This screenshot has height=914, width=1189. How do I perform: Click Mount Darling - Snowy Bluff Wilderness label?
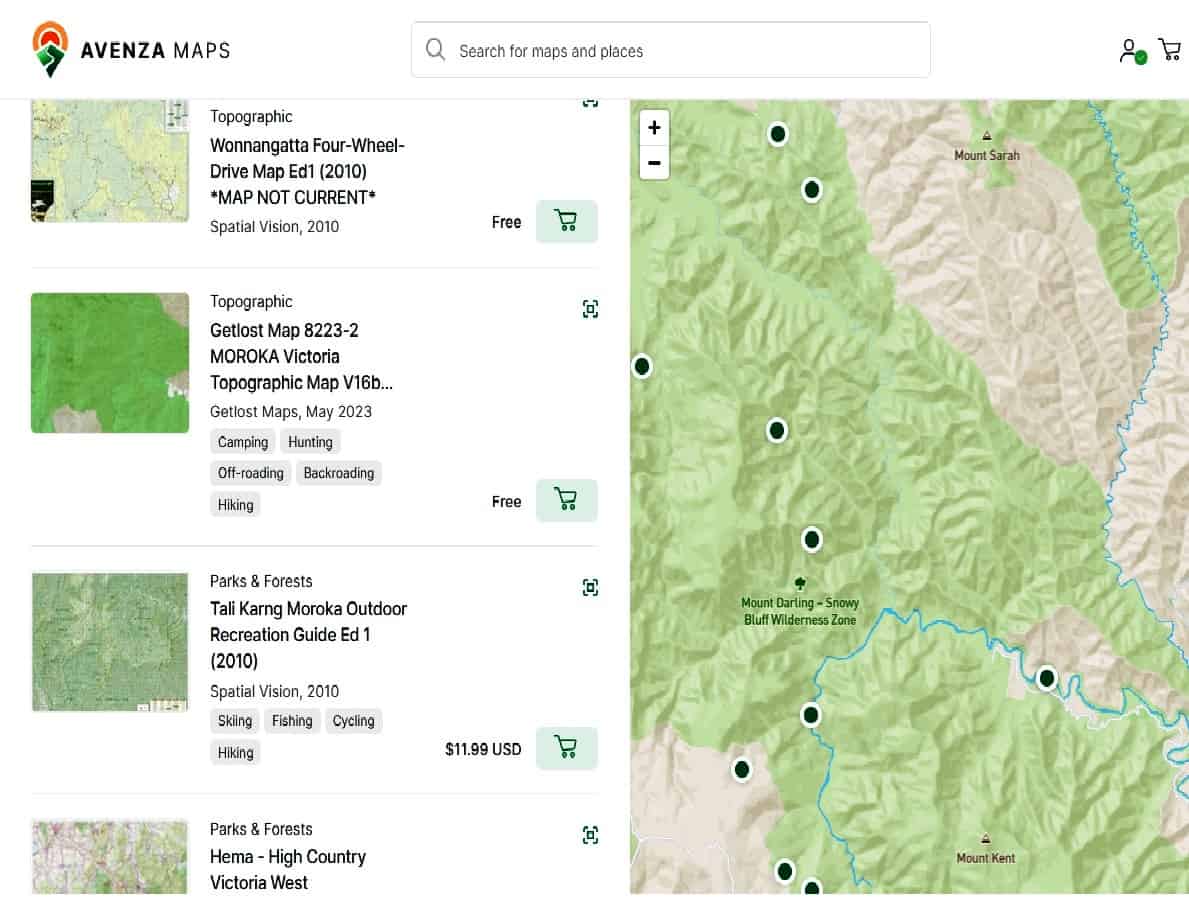pos(800,611)
